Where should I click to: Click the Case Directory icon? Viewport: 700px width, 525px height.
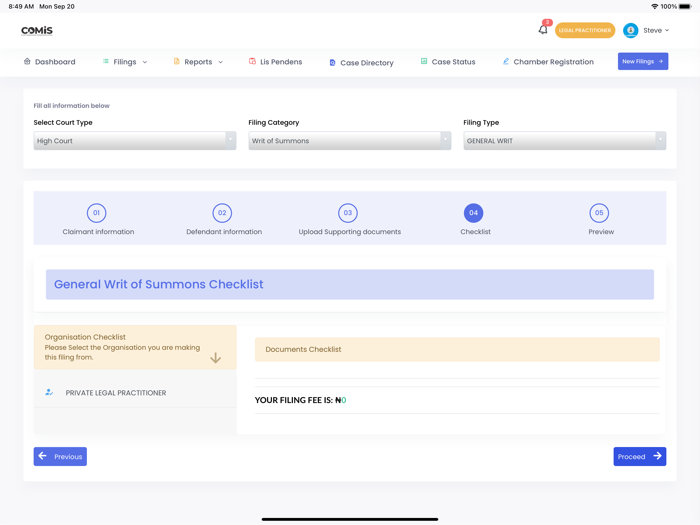point(333,63)
